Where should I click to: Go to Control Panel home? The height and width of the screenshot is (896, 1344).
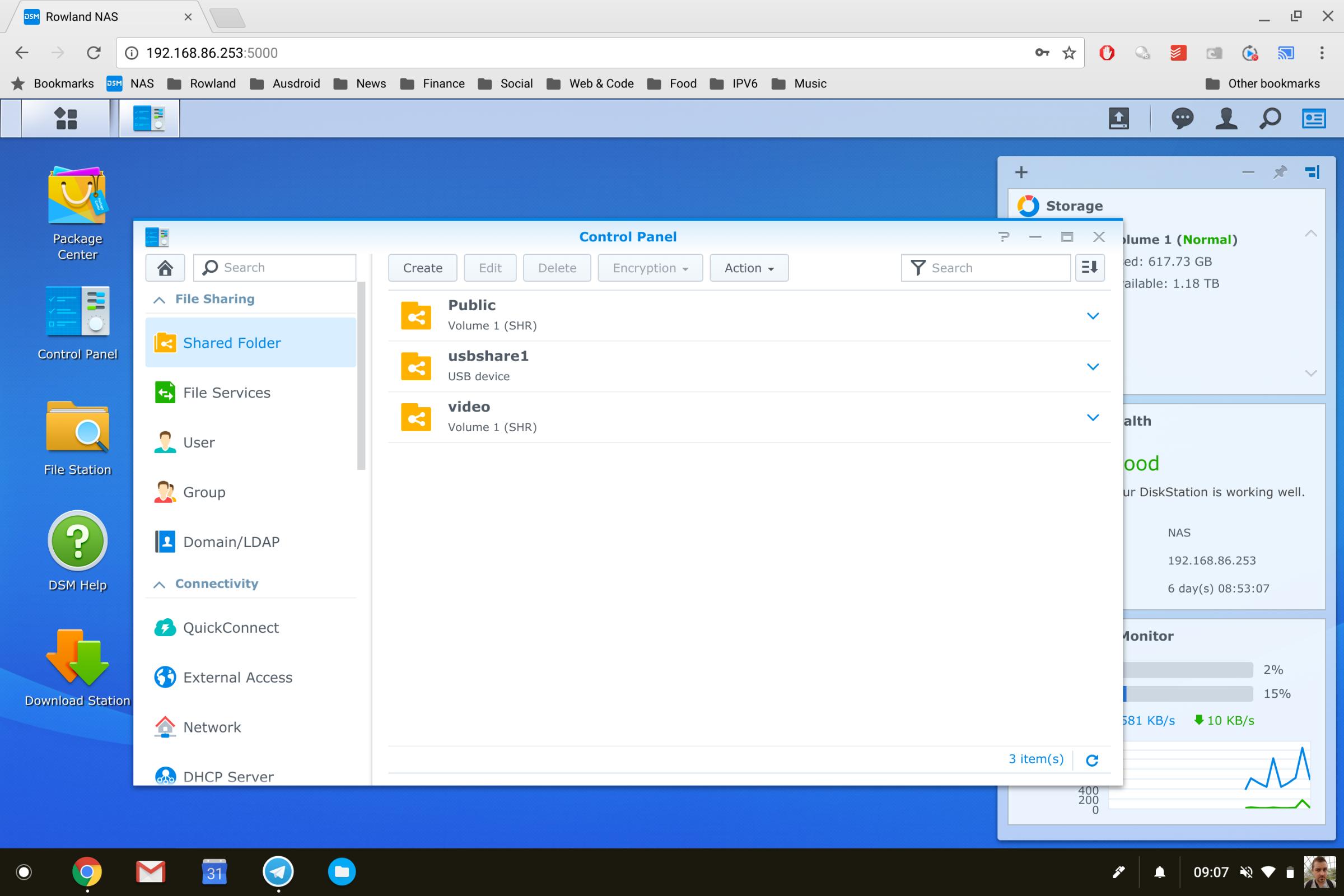(x=165, y=268)
